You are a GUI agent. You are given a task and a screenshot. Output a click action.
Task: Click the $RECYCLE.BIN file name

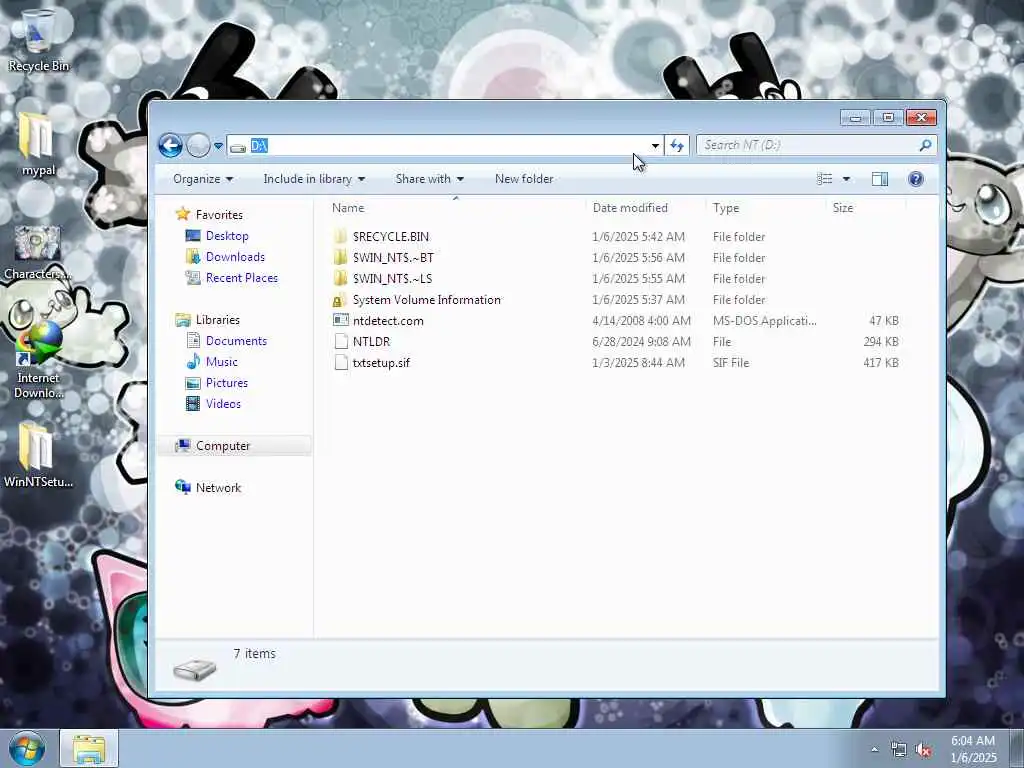pos(391,236)
